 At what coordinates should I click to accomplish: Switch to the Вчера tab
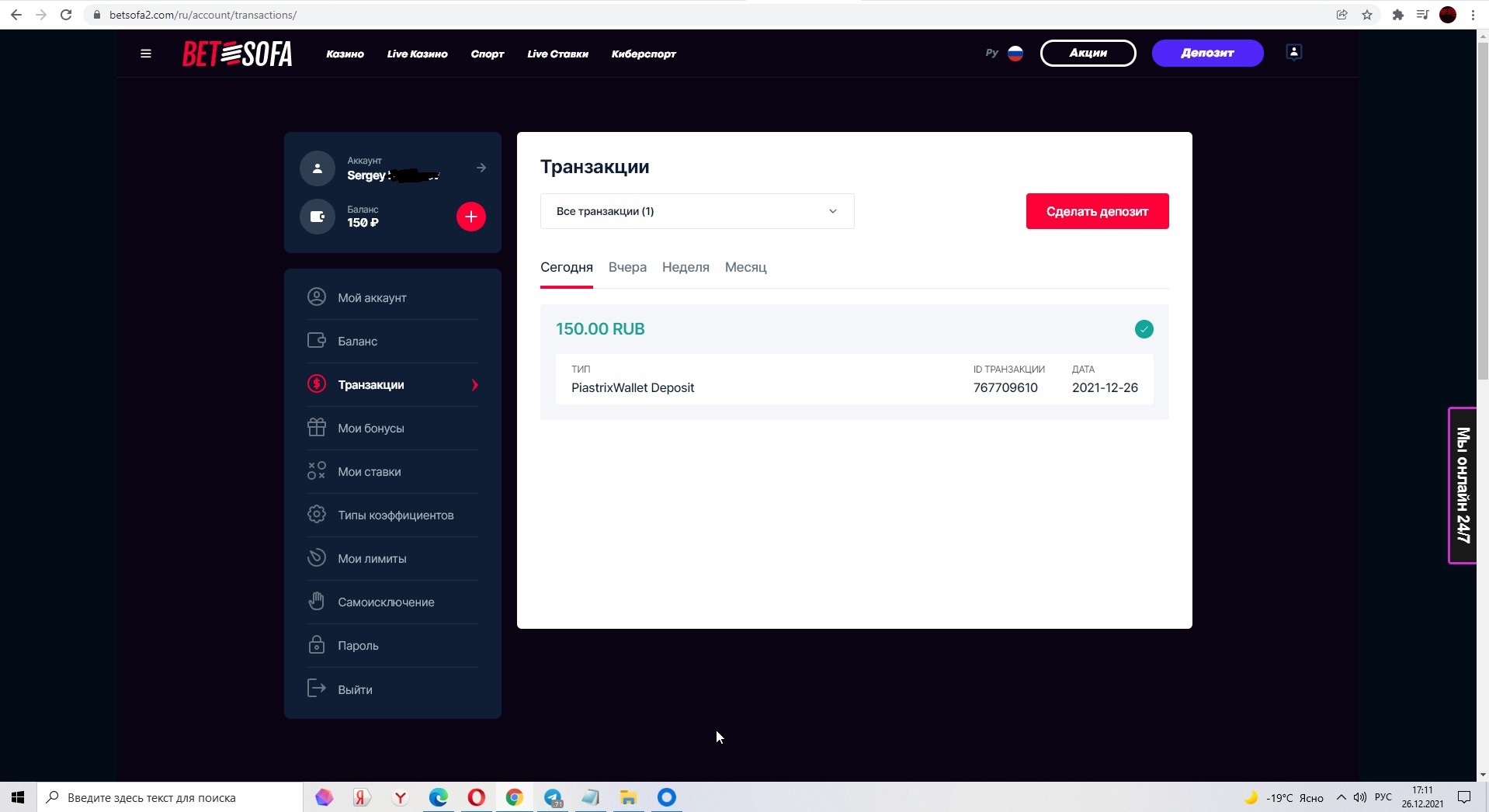(627, 267)
